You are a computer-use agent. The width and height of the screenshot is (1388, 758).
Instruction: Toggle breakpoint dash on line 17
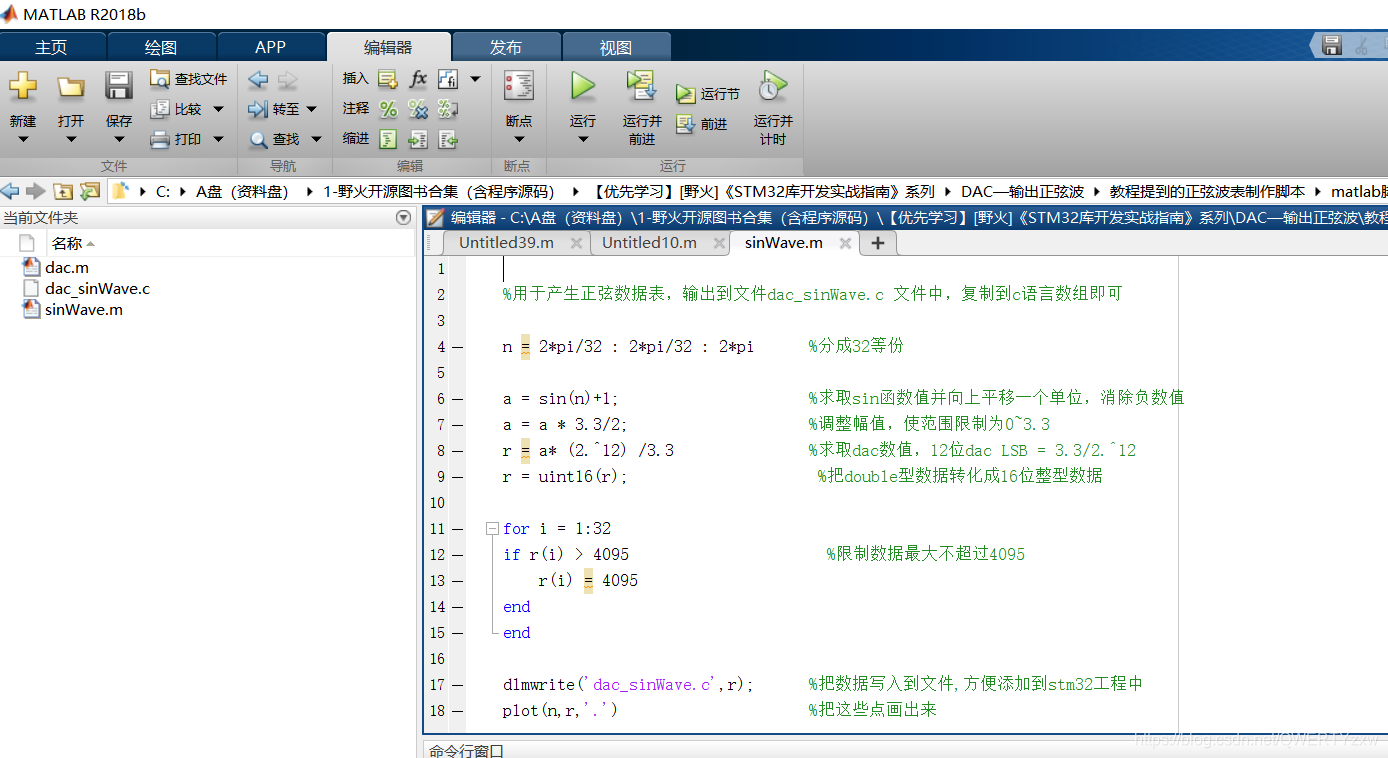(457, 685)
